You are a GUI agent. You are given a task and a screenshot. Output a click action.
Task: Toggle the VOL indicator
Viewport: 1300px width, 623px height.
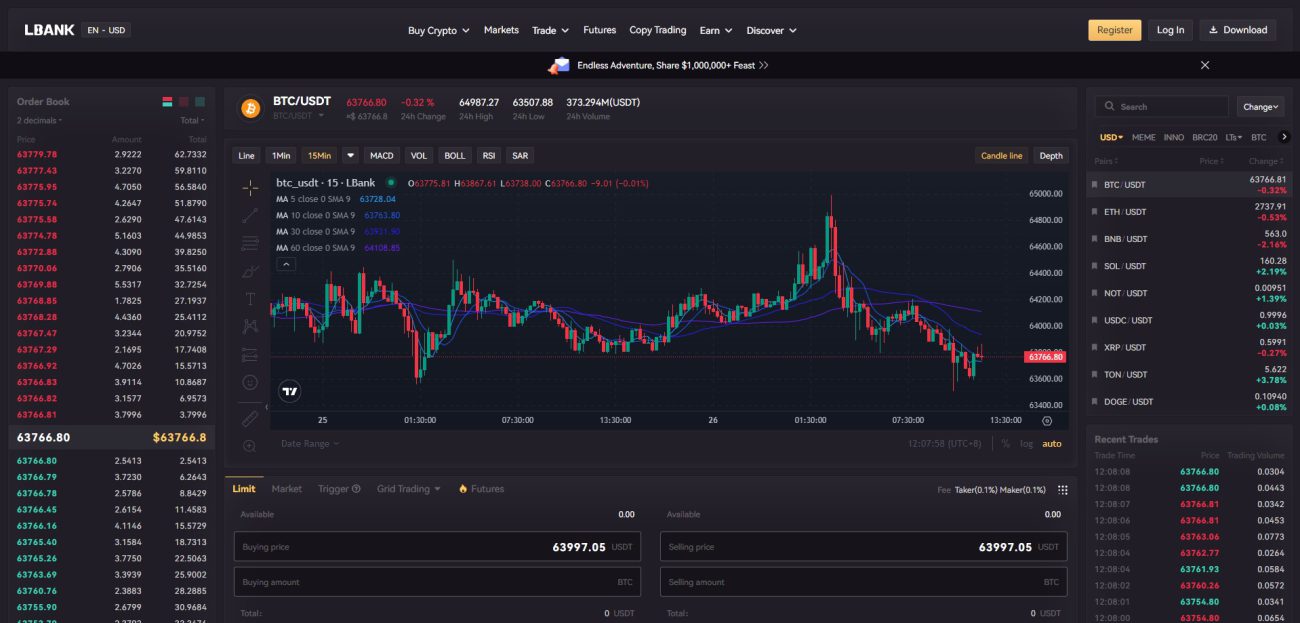(x=418, y=156)
